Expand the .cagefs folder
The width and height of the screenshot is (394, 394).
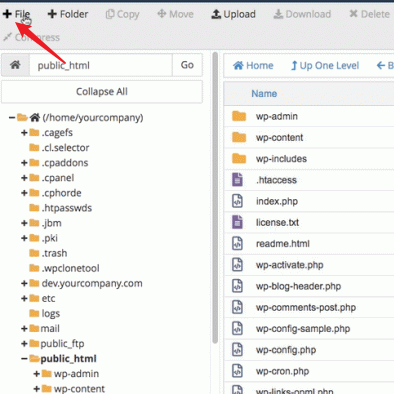pyautogui.click(x=24, y=133)
